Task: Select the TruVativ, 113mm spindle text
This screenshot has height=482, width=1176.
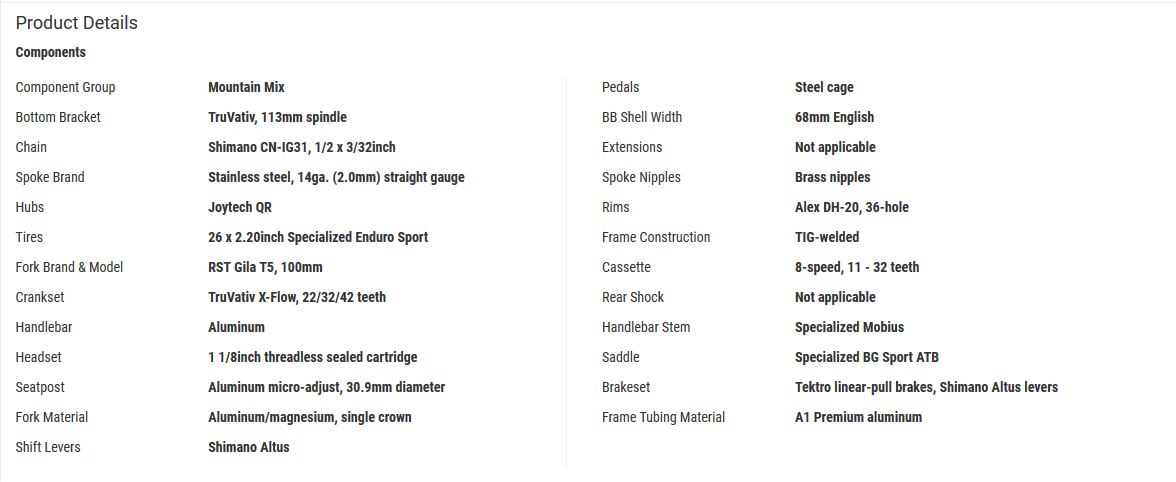Action: click(x=278, y=118)
